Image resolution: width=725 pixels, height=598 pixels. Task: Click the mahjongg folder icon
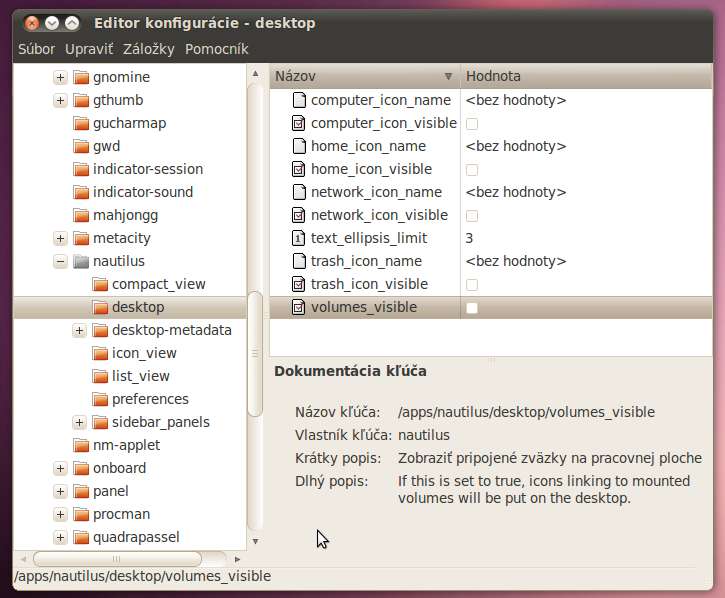click(81, 216)
